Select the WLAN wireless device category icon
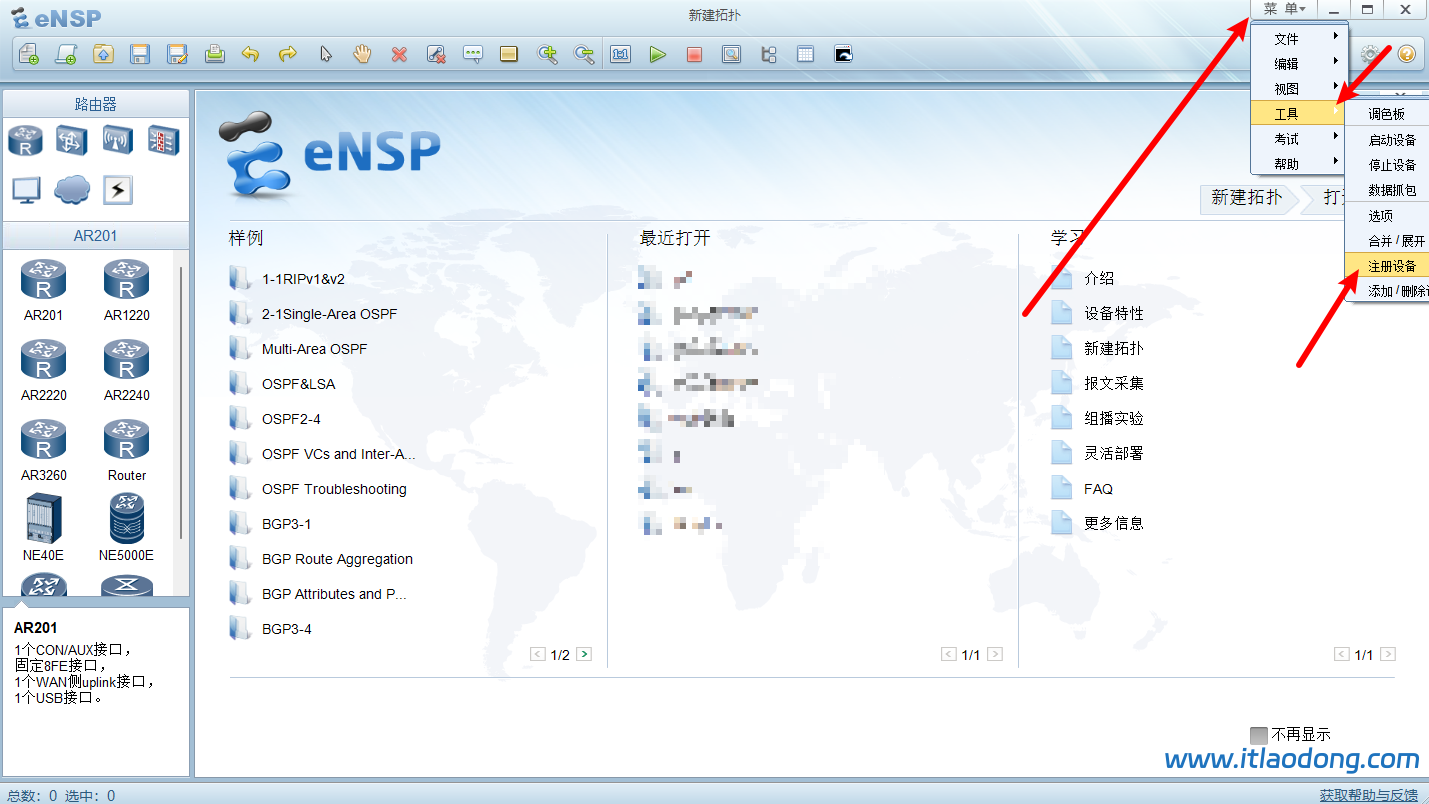The image size is (1429, 804). pos(118,141)
